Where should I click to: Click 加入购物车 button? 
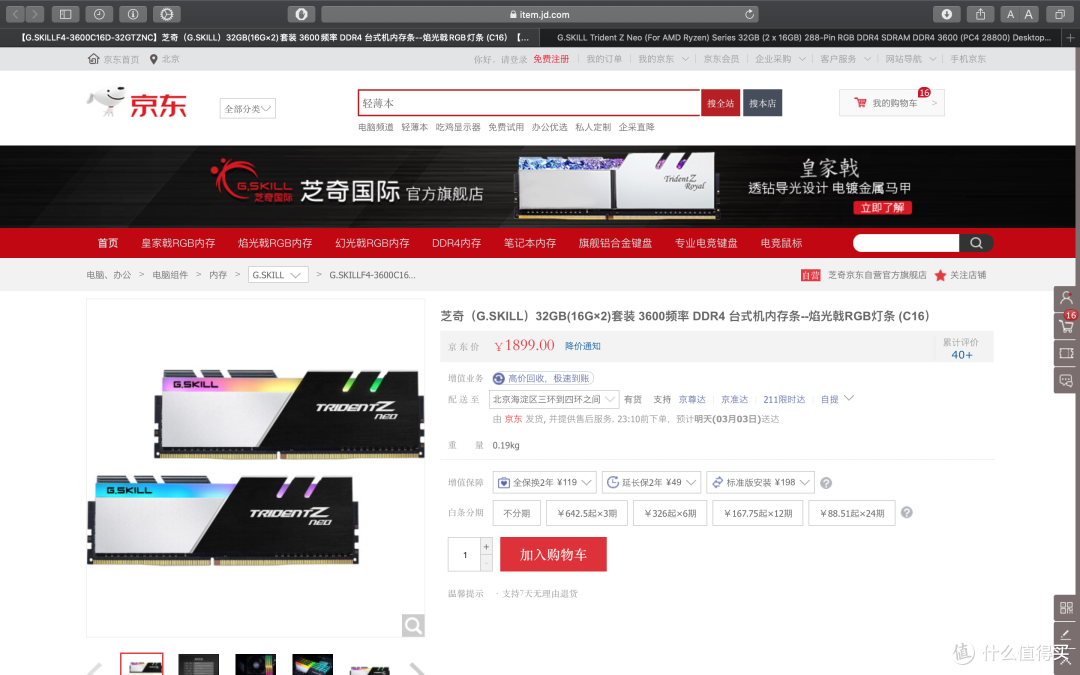(x=553, y=554)
